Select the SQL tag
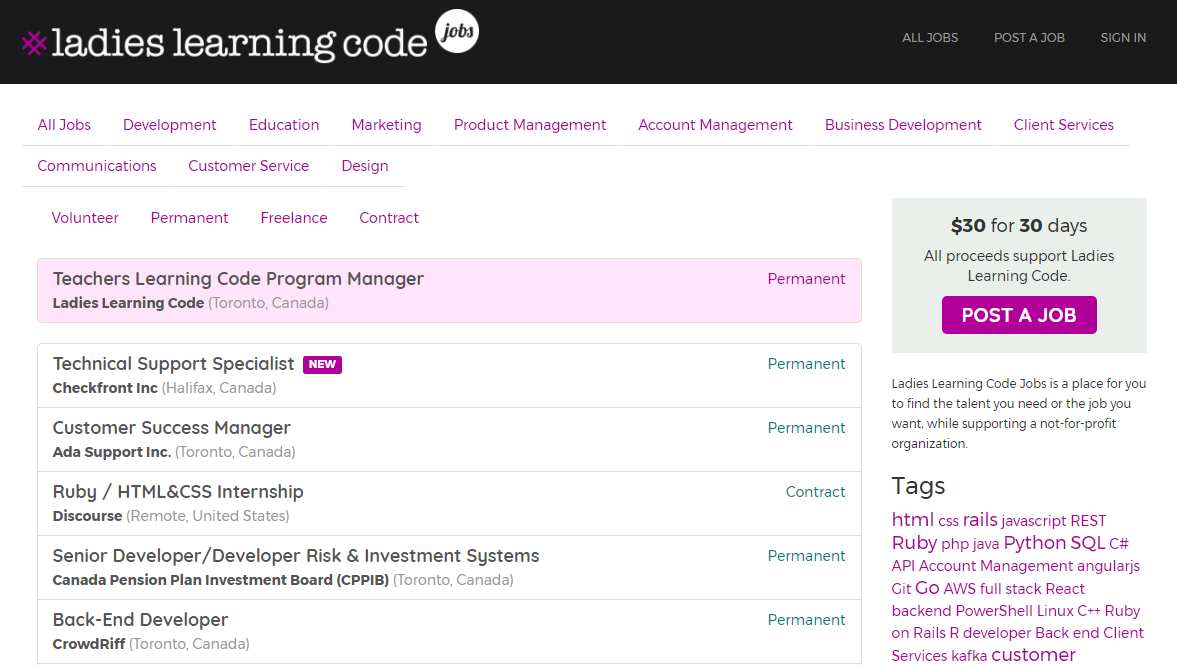 [1088, 543]
